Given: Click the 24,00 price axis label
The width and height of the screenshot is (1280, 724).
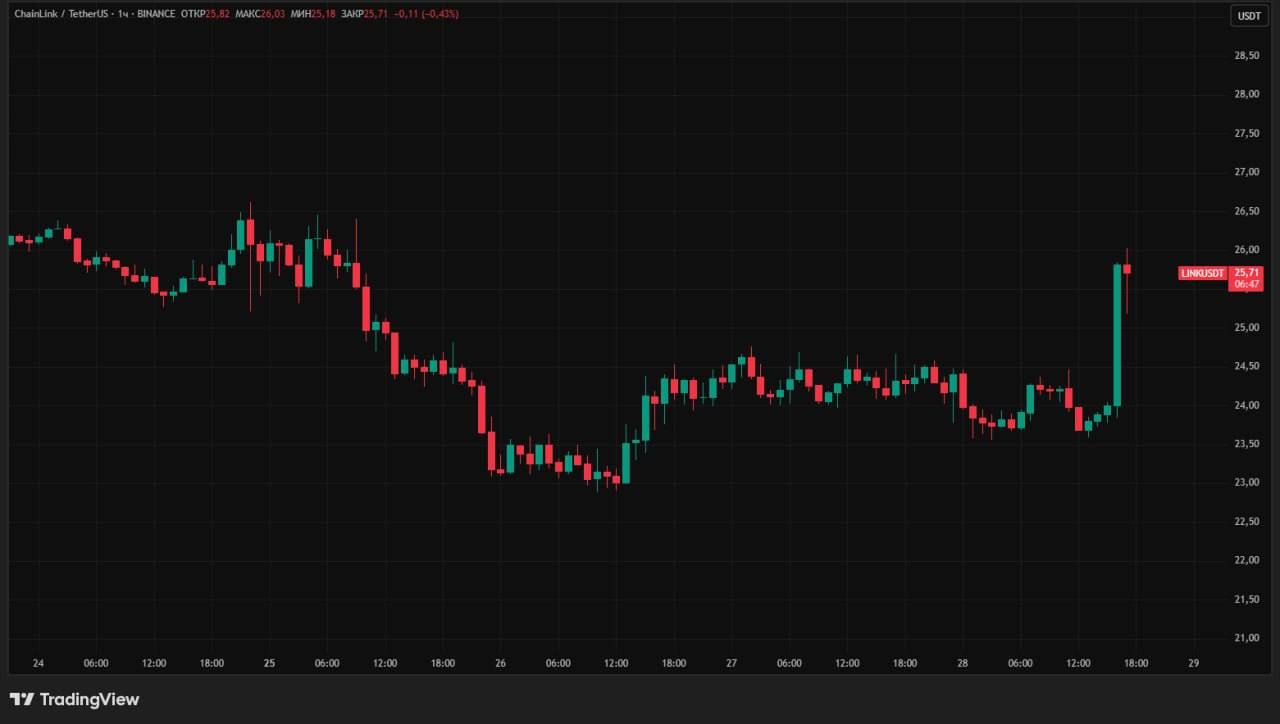Looking at the screenshot, I should (1246, 405).
